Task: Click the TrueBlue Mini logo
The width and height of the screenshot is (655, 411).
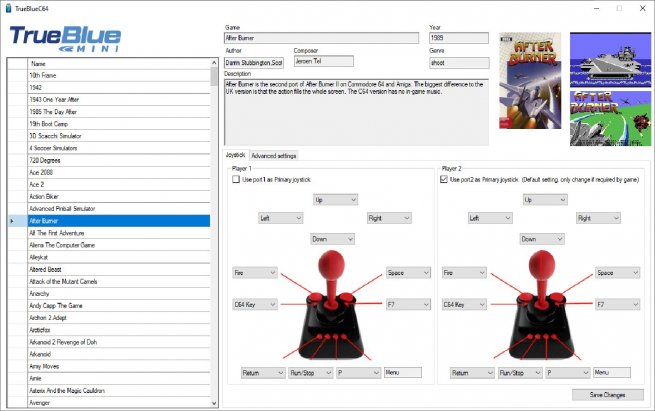Action: [65, 39]
